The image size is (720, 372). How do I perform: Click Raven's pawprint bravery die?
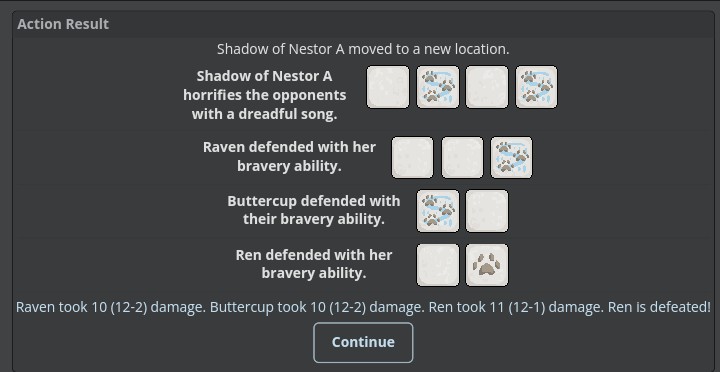pyautogui.click(x=512, y=158)
